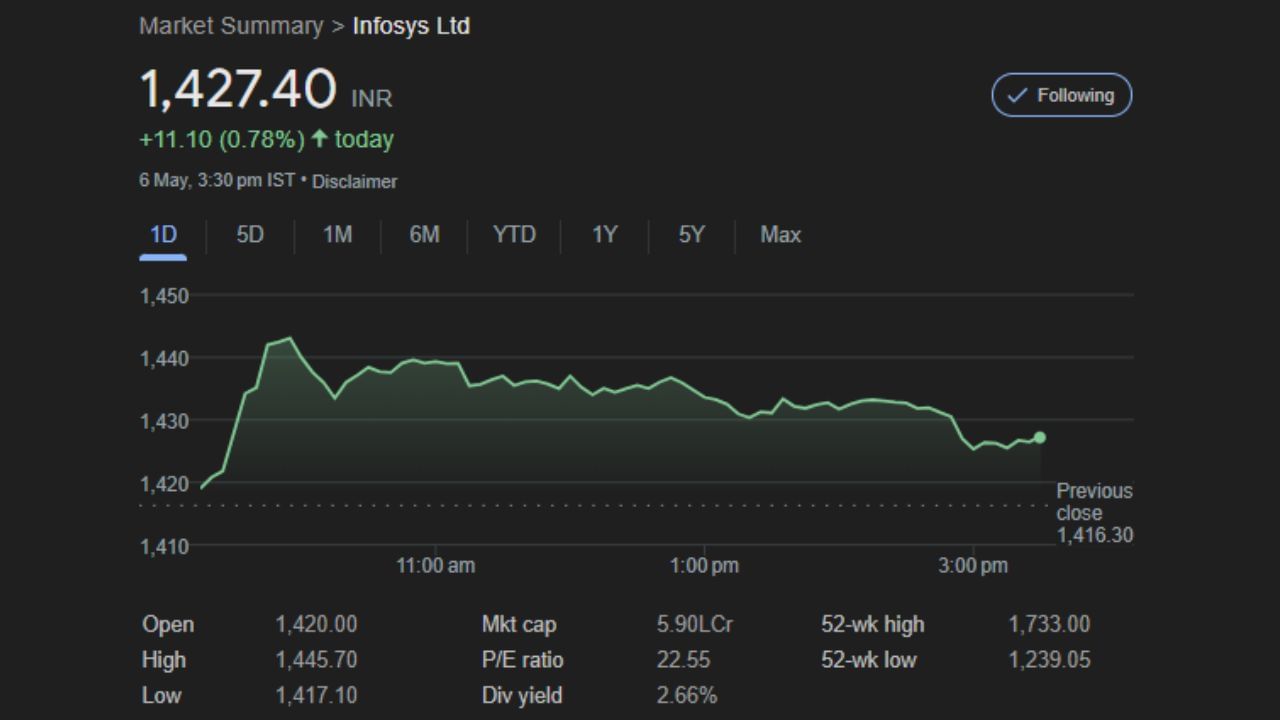Click the 52-wk low label

[x=869, y=660]
